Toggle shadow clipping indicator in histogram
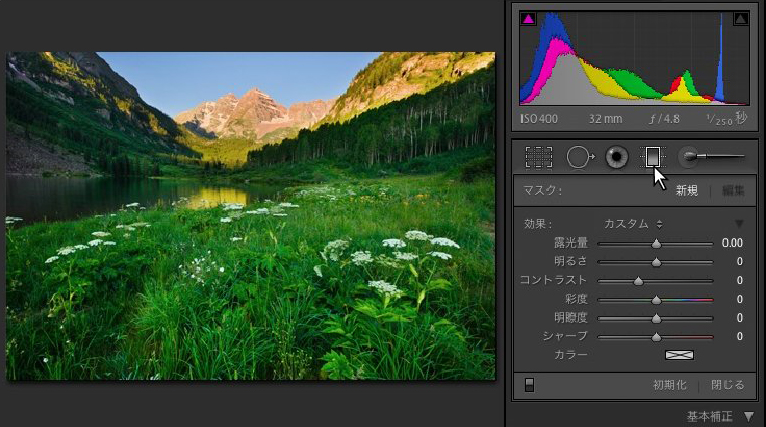This screenshot has height=427, width=766. pos(527,18)
